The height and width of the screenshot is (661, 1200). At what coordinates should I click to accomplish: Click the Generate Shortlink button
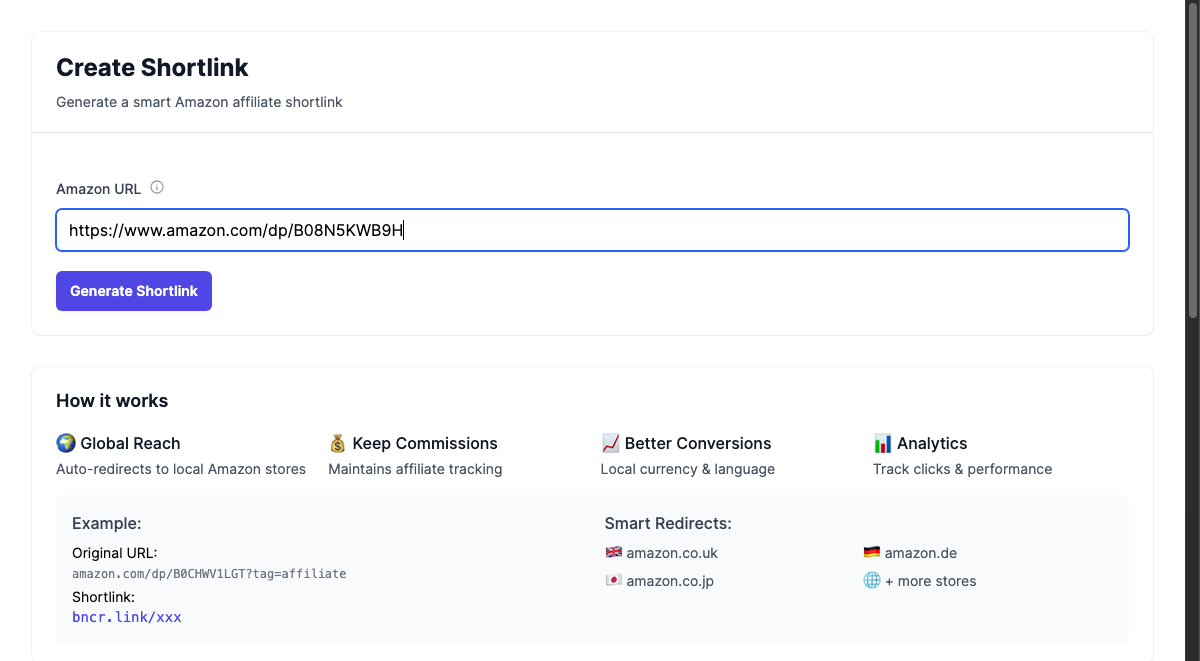coord(134,291)
